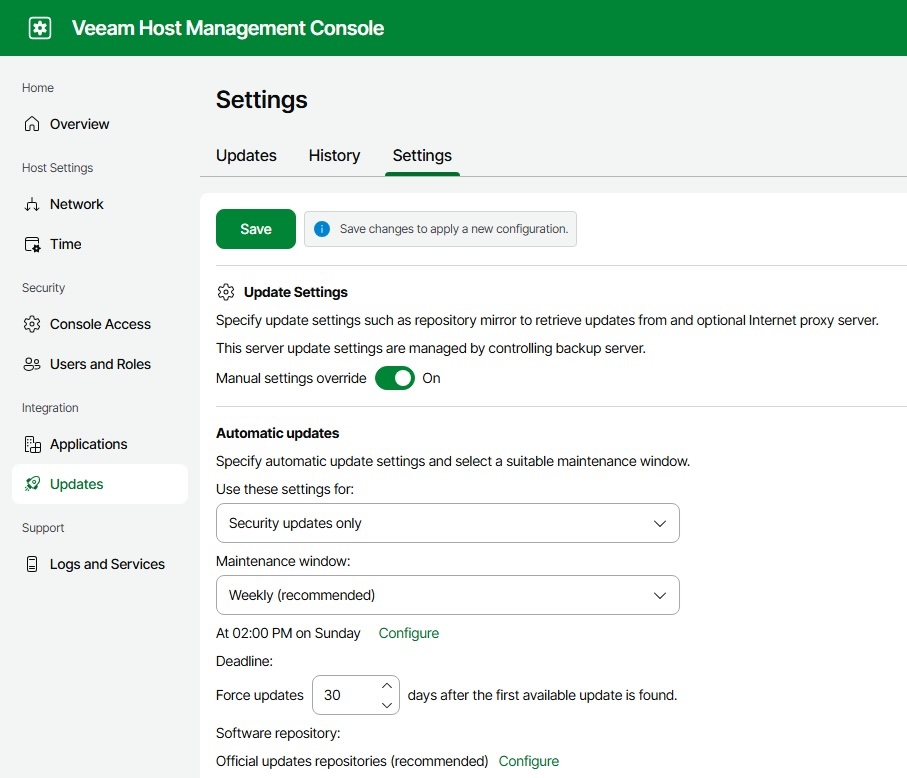Click the Veeam logo icon in header
The width and height of the screenshot is (907, 778).
(x=40, y=28)
